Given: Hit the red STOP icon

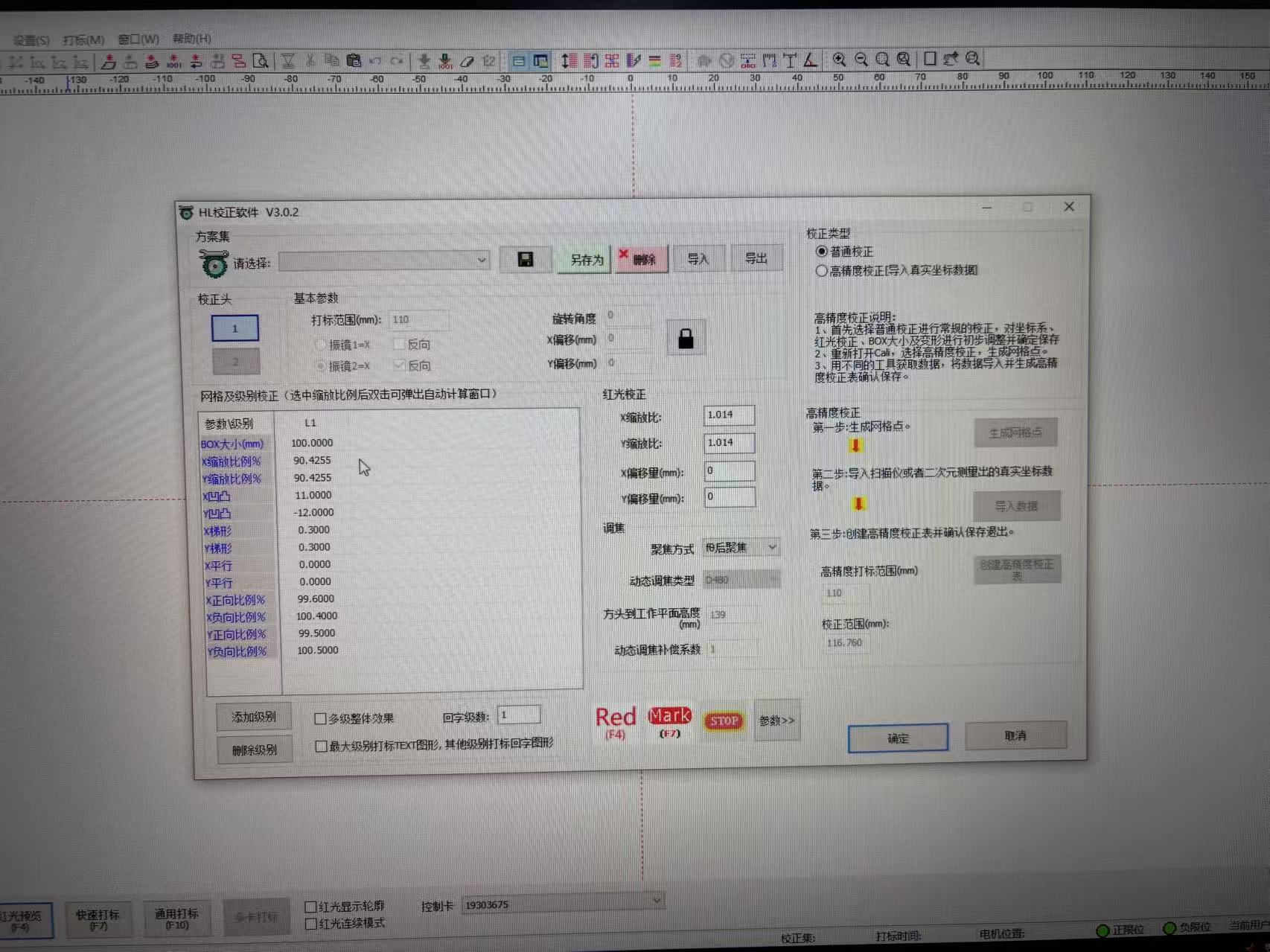Looking at the screenshot, I should [x=724, y=721].
